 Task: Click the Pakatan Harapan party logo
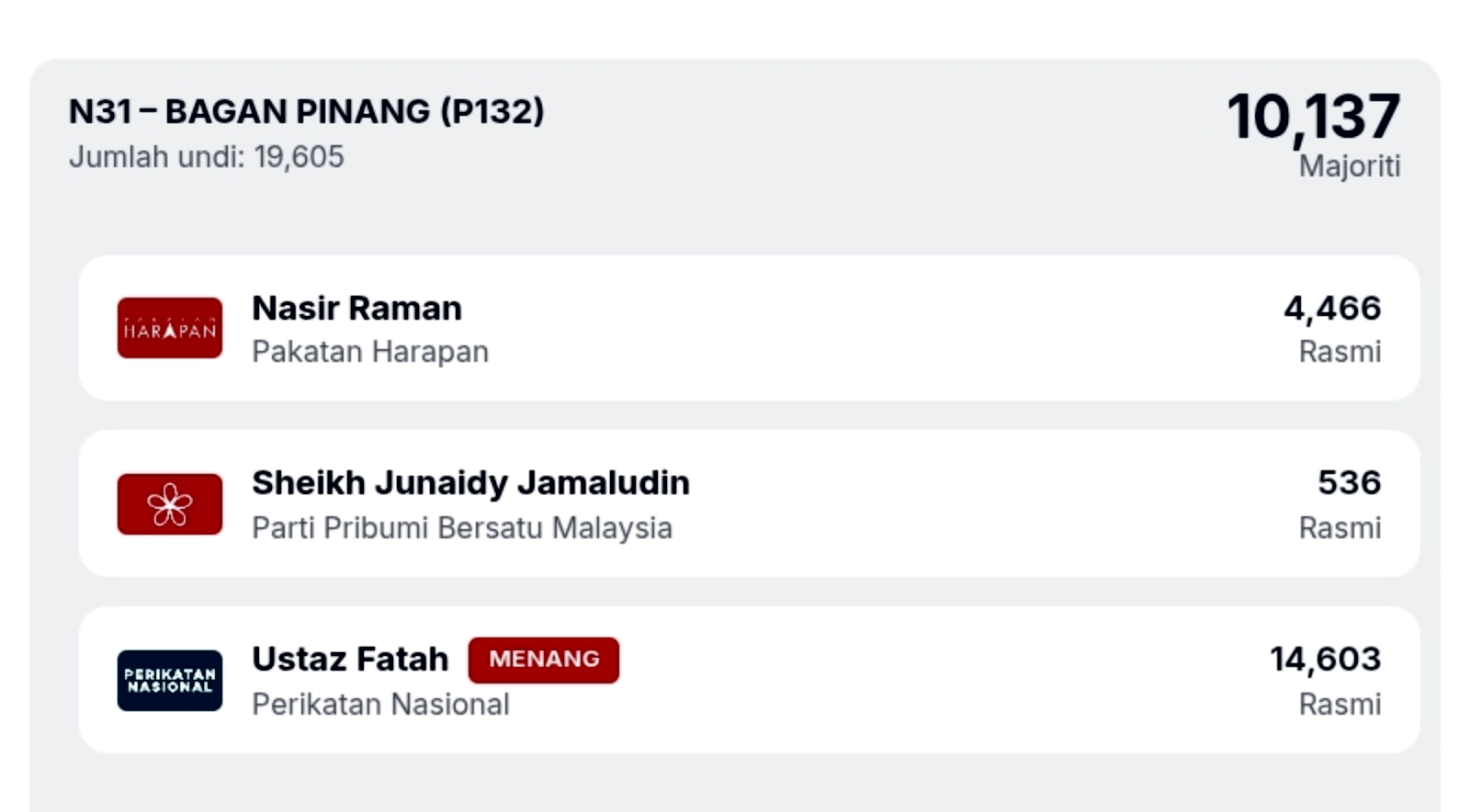pos(170,328)
